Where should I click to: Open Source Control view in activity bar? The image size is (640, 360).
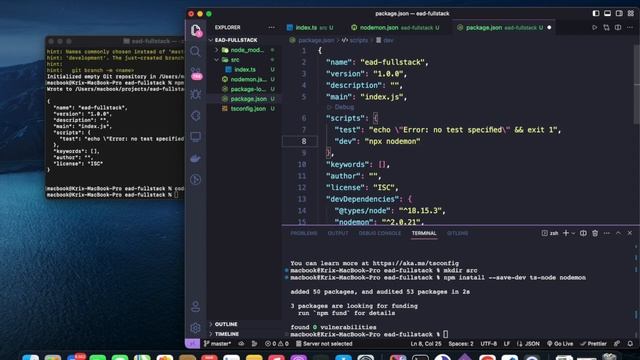(x=196, y=73)
